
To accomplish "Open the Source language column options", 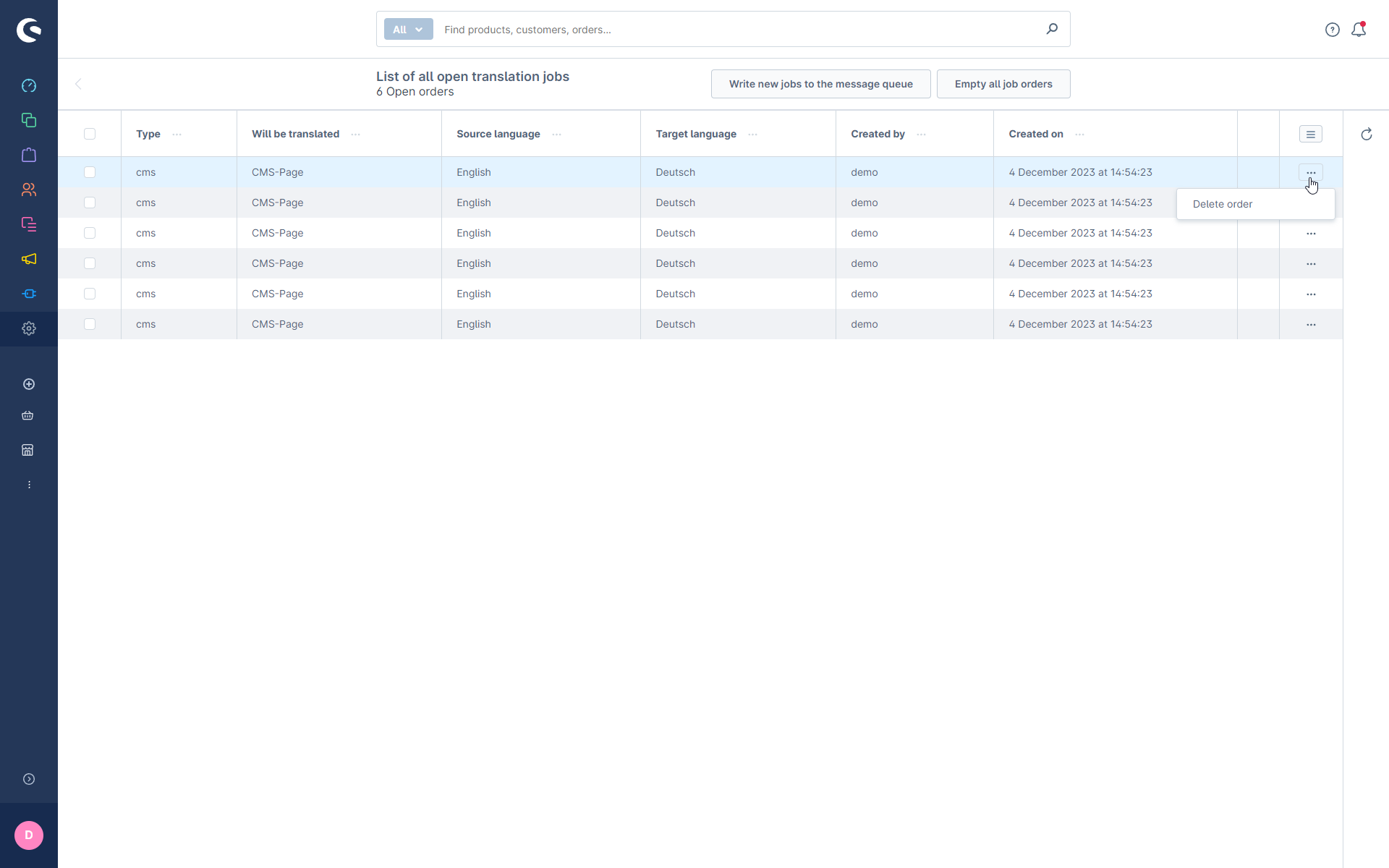I will coord(557,135).
